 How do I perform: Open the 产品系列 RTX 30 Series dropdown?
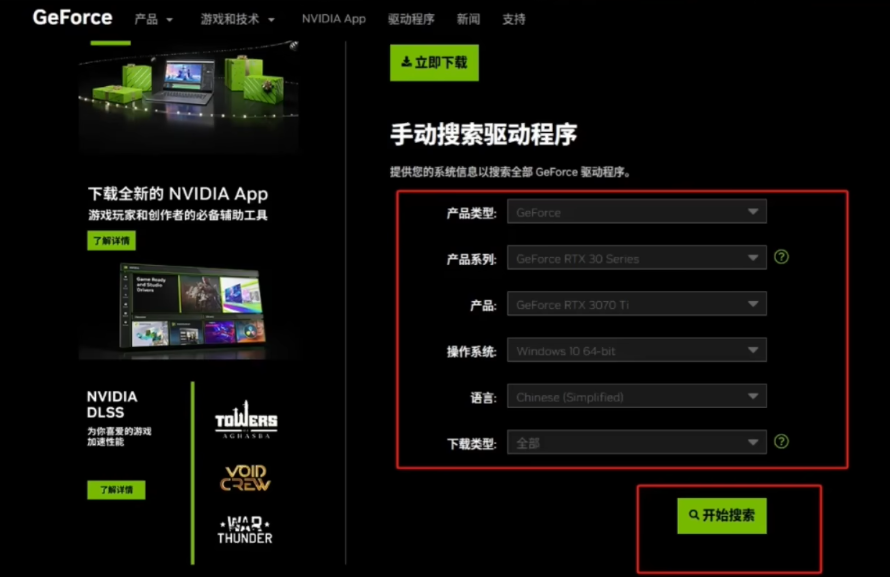tap(636, 258)
